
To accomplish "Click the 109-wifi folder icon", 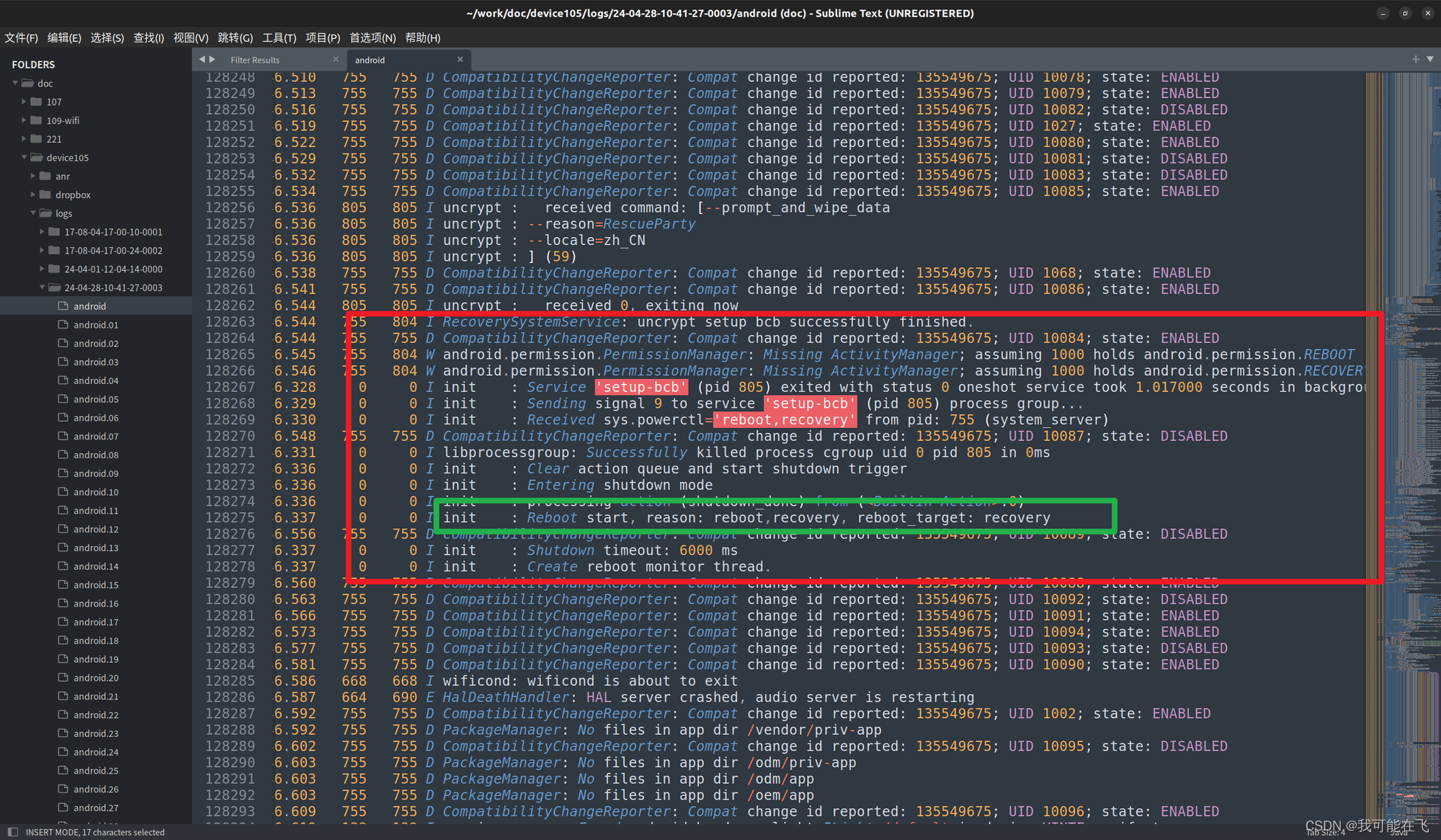I will tap(36, 120).
